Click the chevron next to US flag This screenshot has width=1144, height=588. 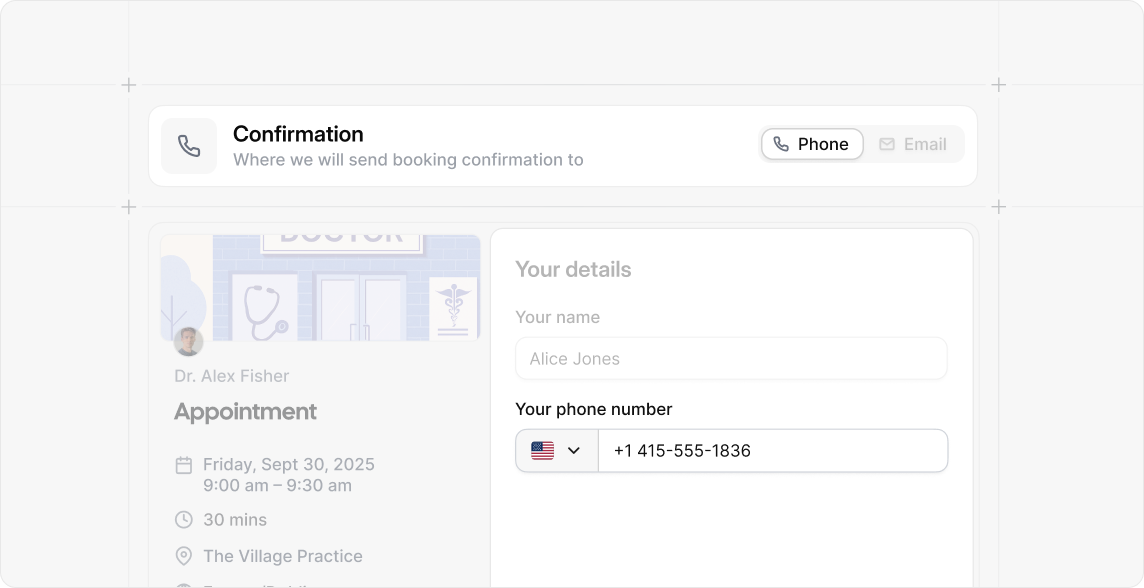tap(573, 451)
